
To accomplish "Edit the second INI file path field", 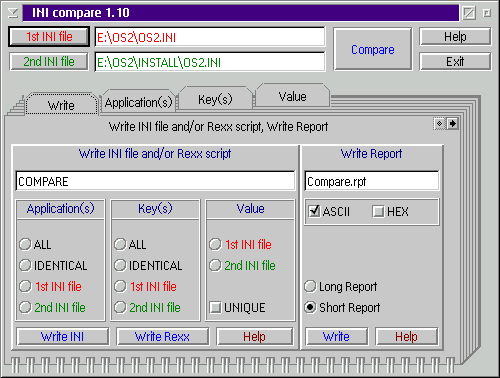I will [210, 62].
